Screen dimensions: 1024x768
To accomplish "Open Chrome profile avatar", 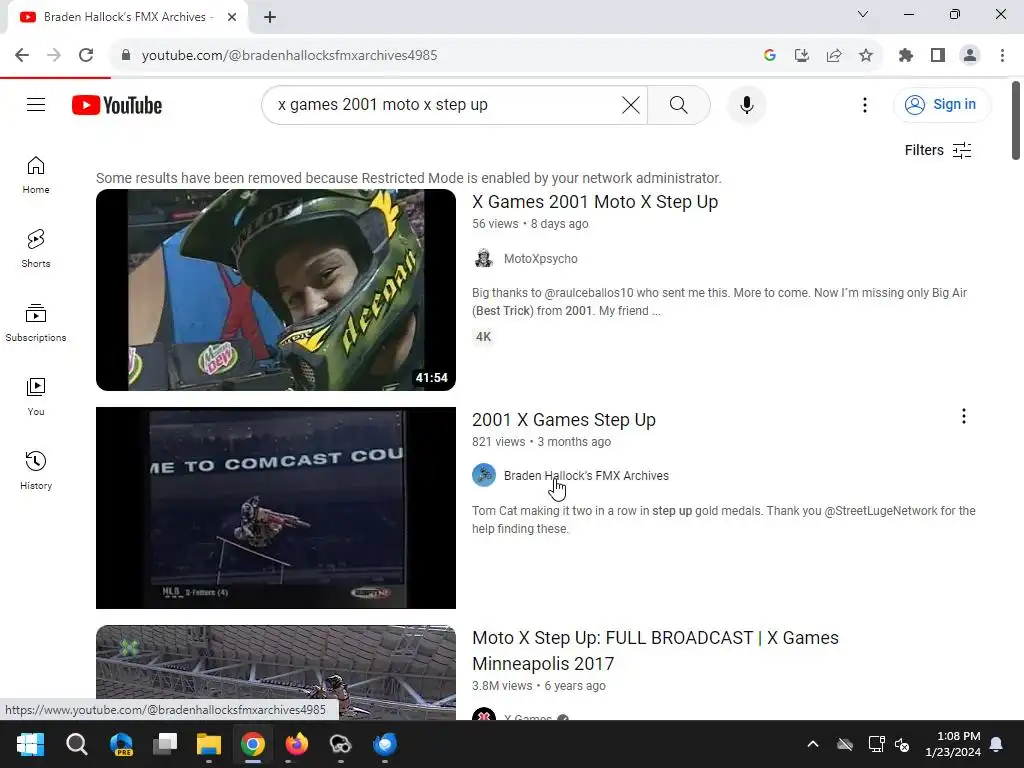I will (970, 56).
